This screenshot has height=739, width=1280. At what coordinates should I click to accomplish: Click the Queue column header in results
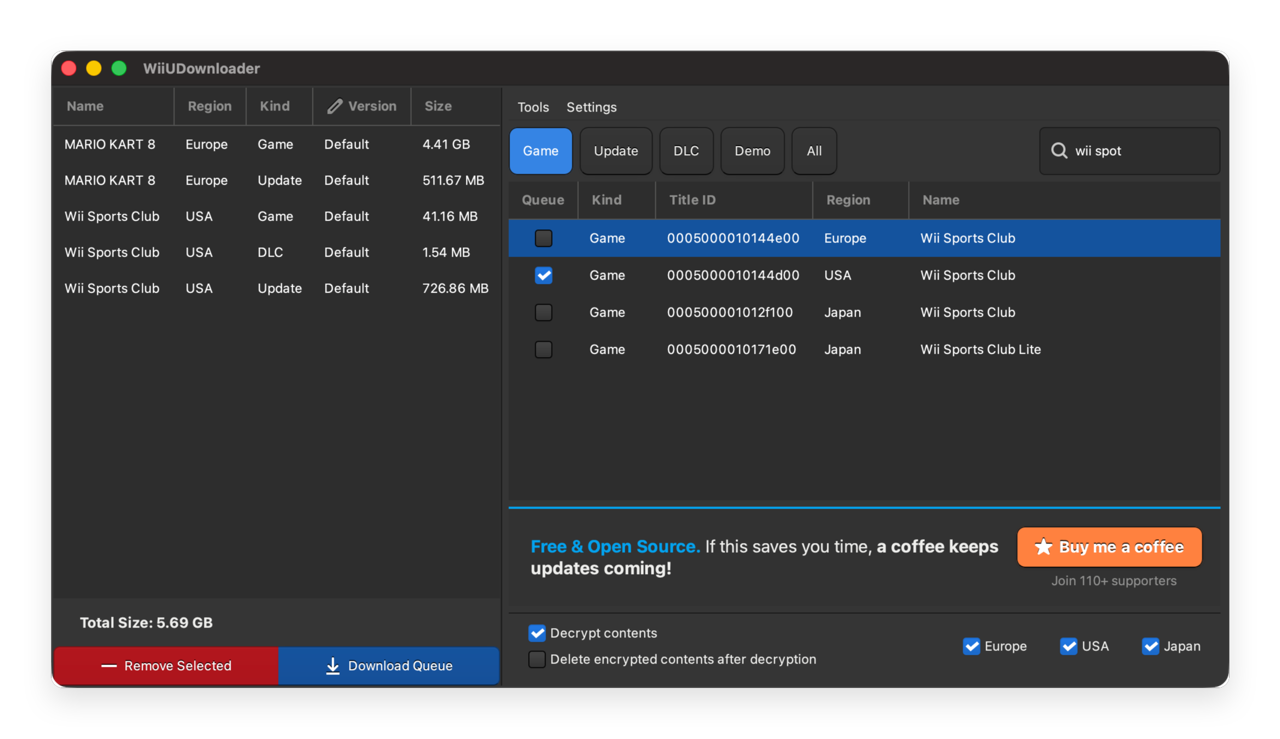[x=543, y=200]
